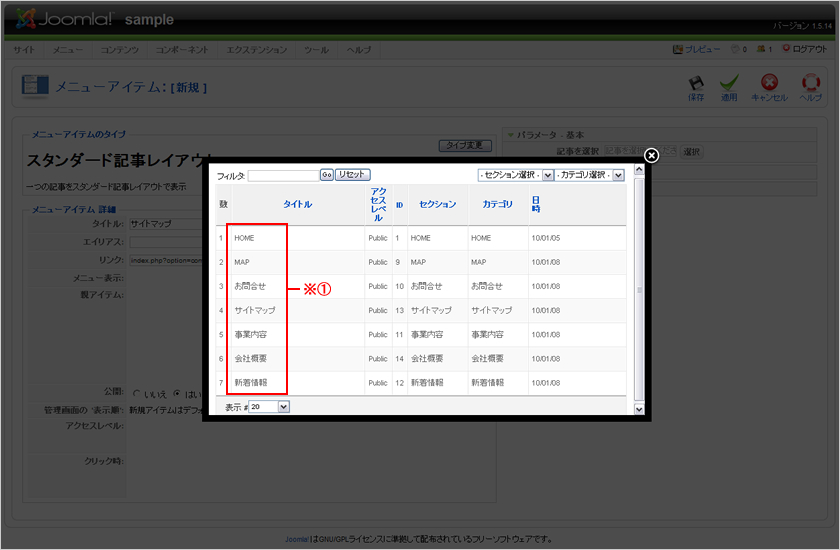Click the modal scrollbar up arrow
The image size is (840, 550).
click(x=639, y=169)
